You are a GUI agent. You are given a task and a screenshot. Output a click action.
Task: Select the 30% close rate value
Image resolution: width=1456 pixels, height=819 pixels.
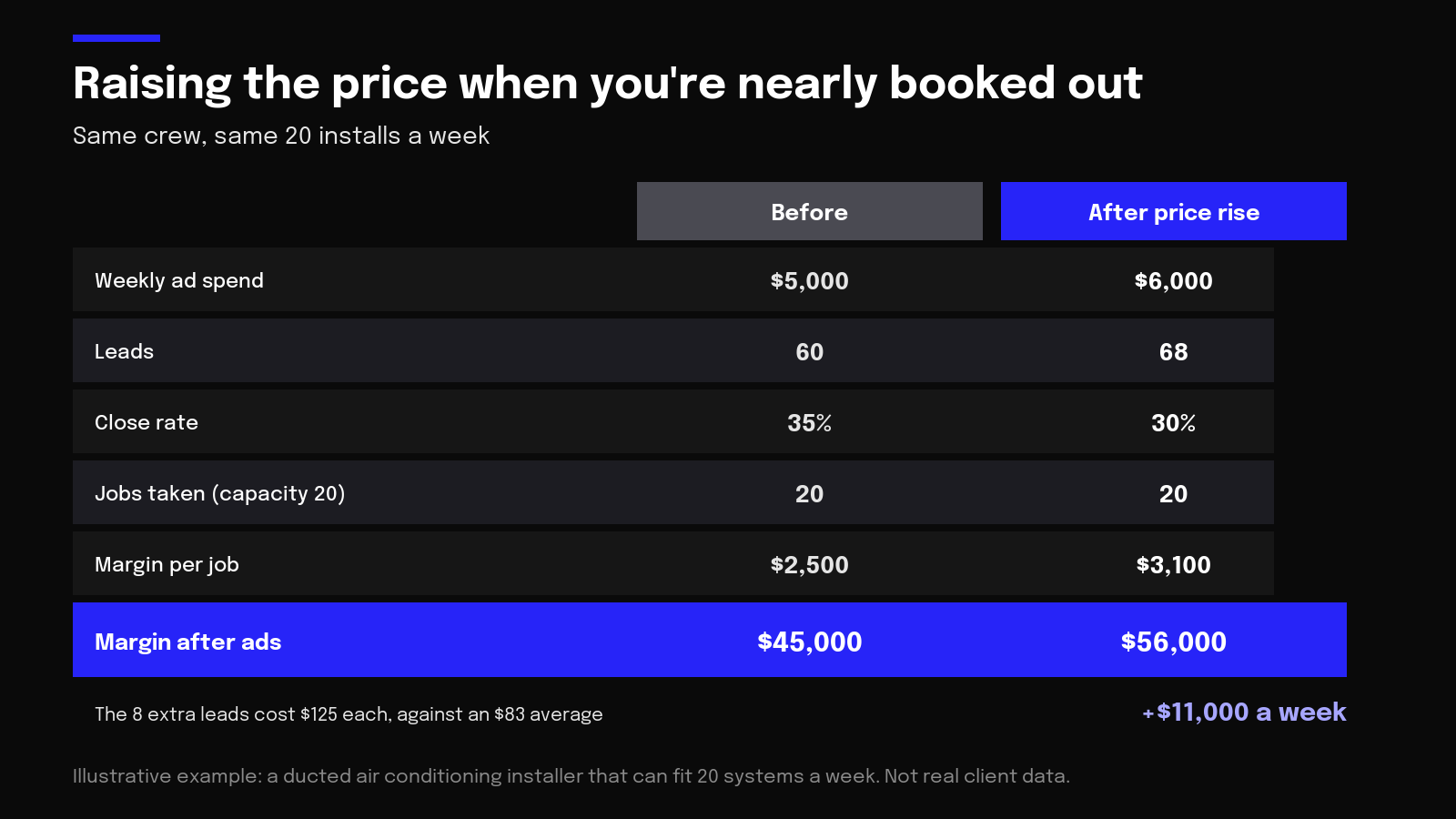(1173, 423)
